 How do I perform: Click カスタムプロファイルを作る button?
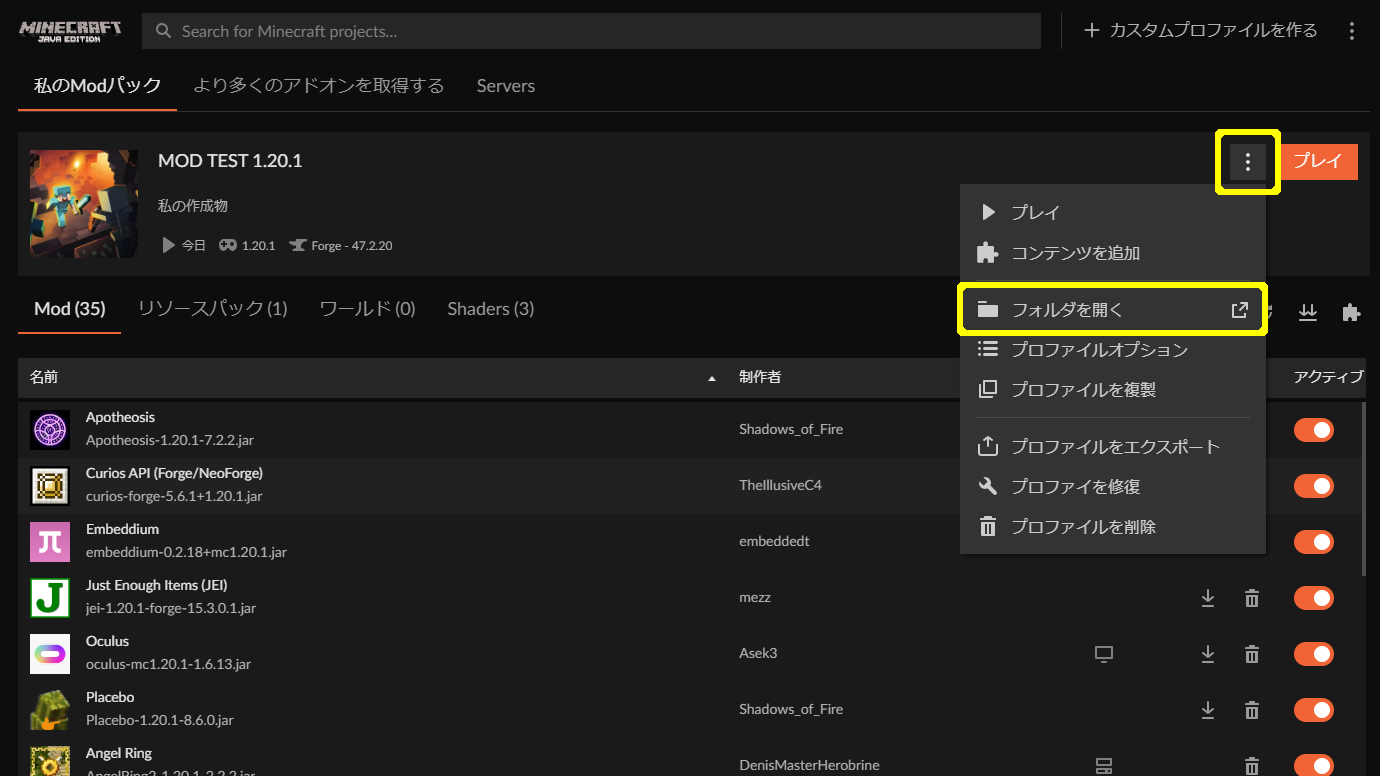(x=1201, y=31)
